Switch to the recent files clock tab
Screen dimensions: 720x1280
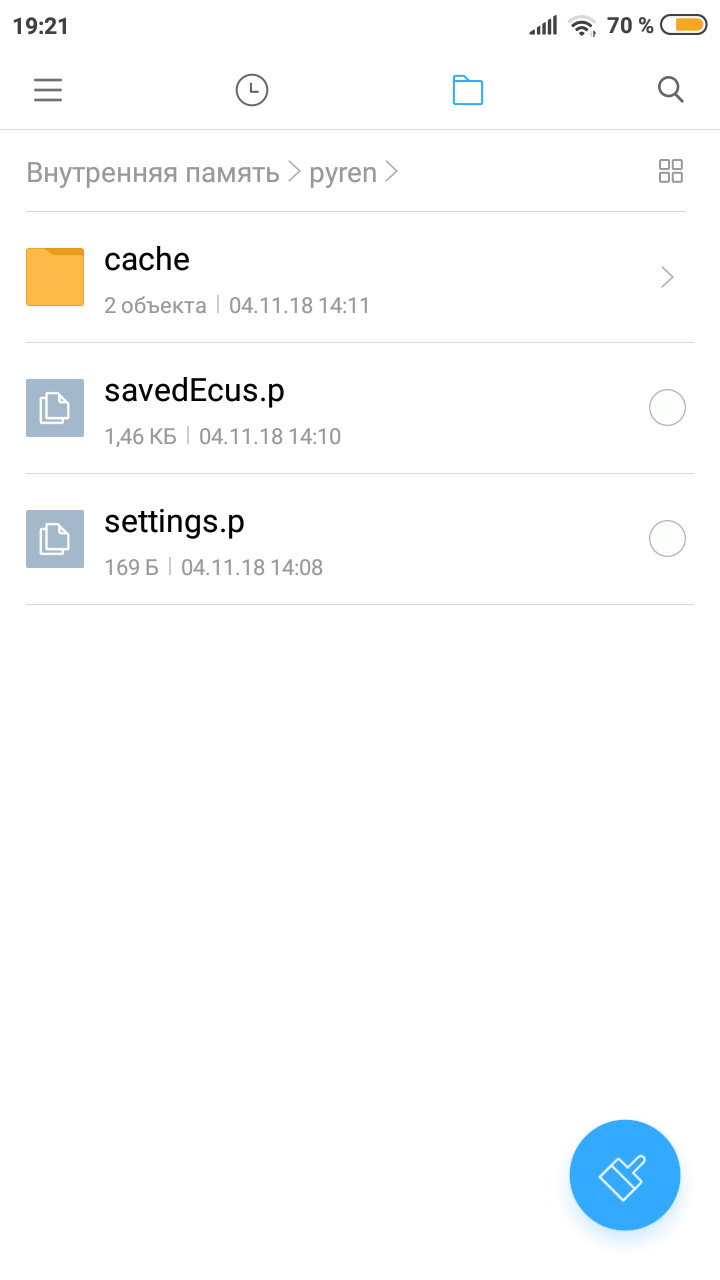[x=252, y=90]
